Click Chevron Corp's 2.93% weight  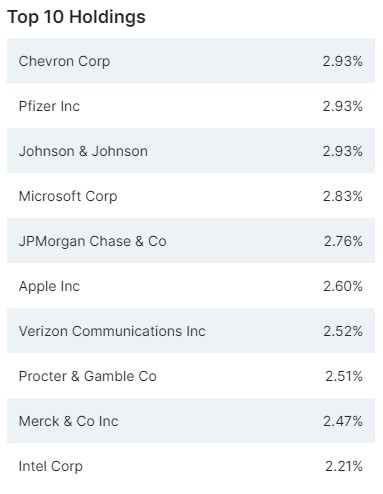pos(343,61)
